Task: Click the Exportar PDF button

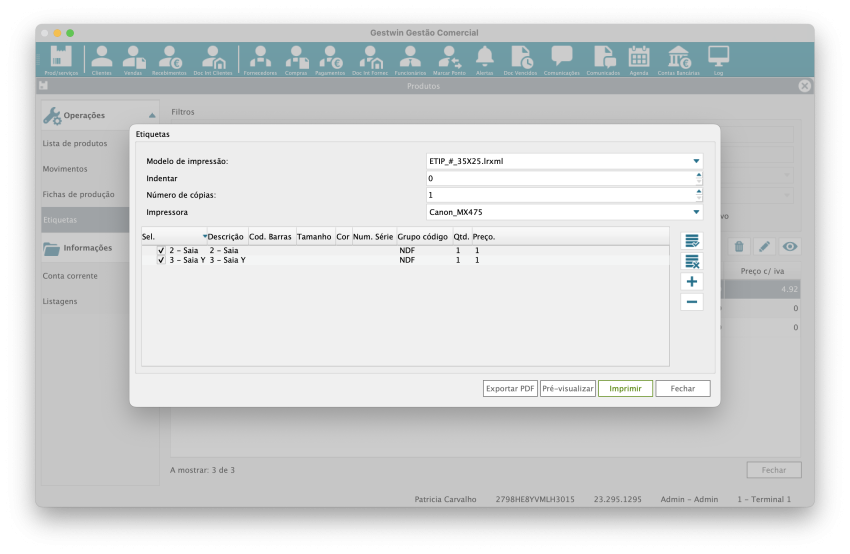Action: 510,388
